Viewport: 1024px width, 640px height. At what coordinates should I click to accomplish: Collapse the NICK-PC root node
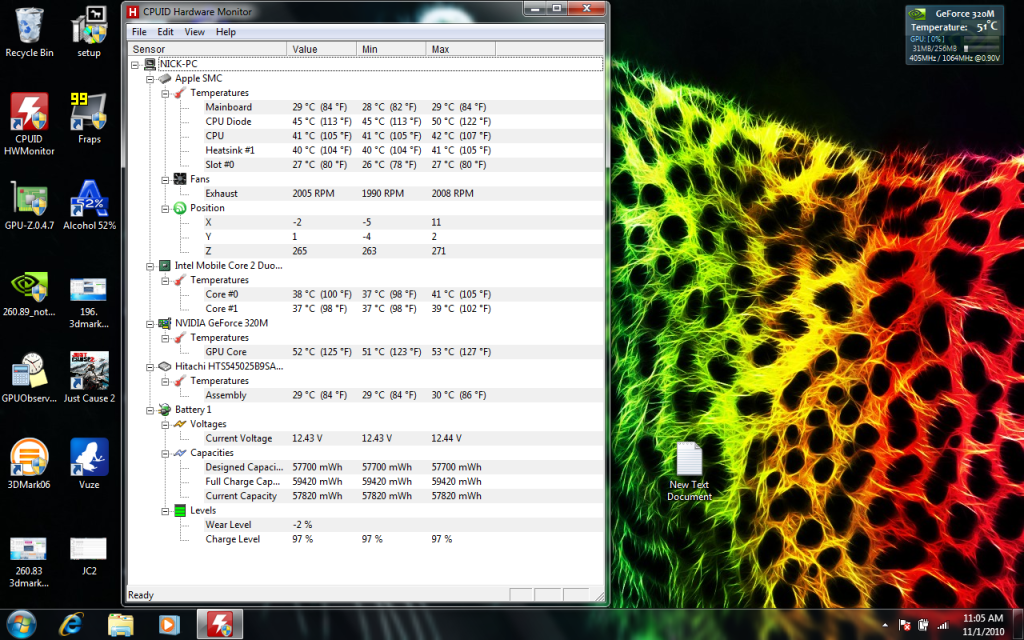135,65
